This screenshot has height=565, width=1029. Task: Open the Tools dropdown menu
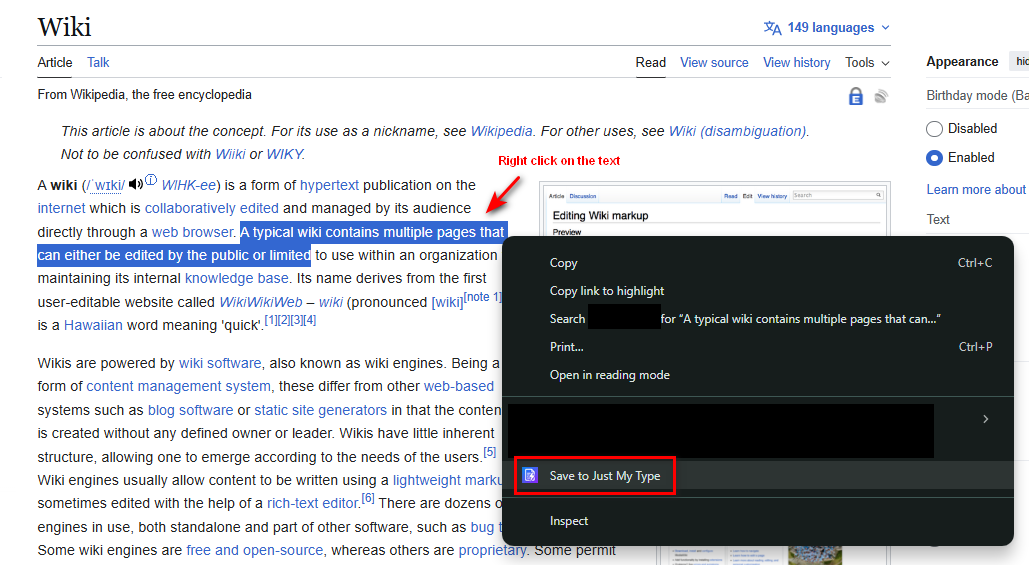[866, 62]
